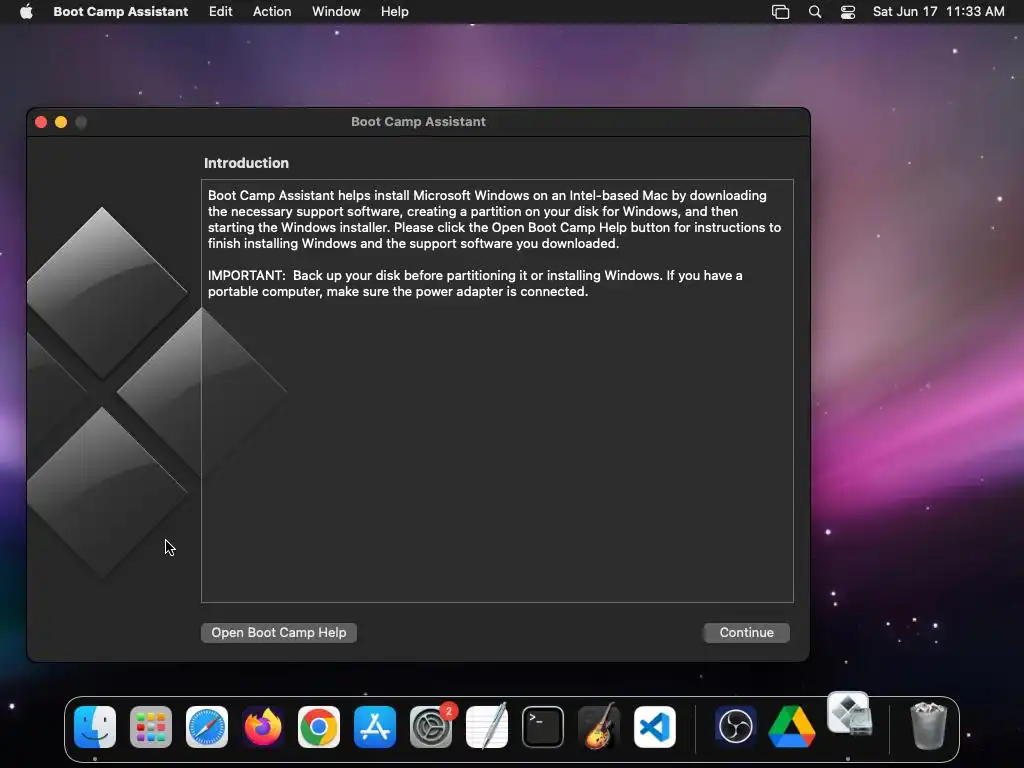The width and height of the screenshot is (1024, 768).
Task: Click the date and time in menu bar
Action: point(938,11)
